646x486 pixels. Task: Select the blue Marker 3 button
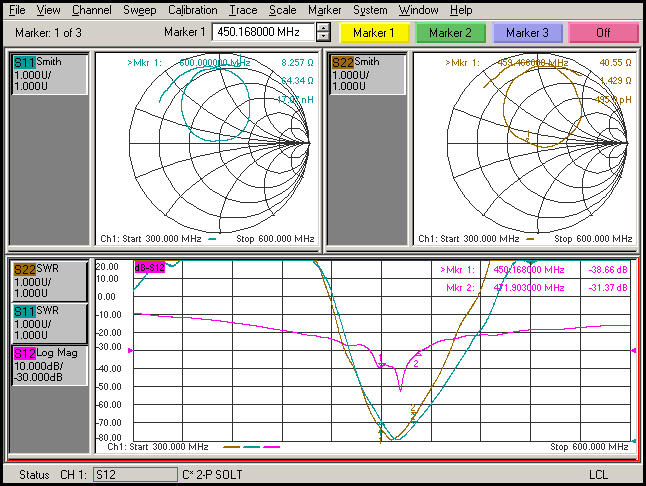tap(527, 33)
